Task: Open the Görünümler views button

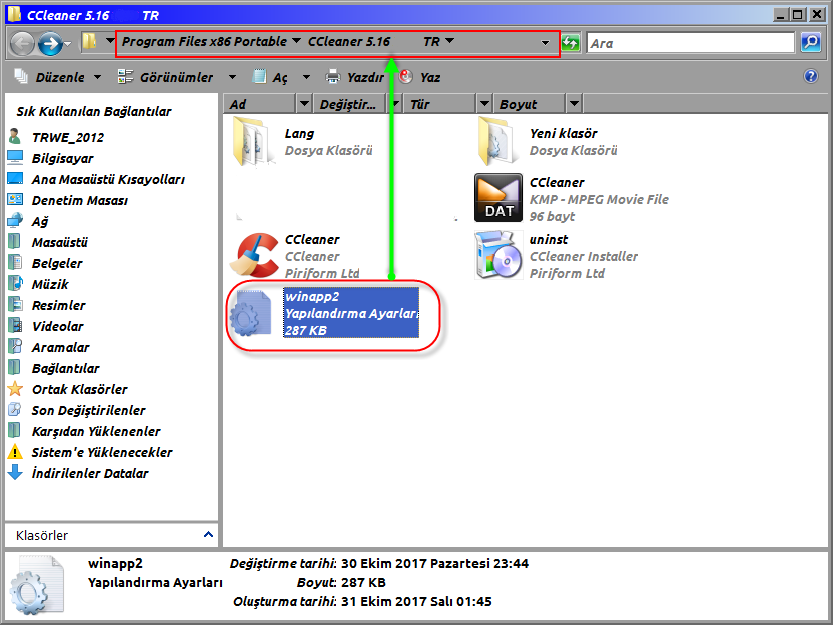Action: coord(166,77)
